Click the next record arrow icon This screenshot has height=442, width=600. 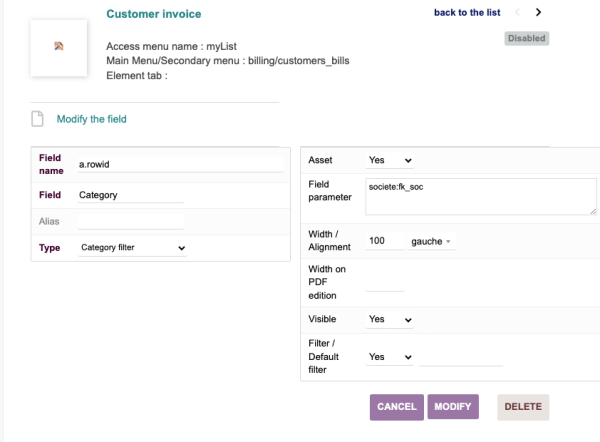pyautogui.click(x=538, y=13)
